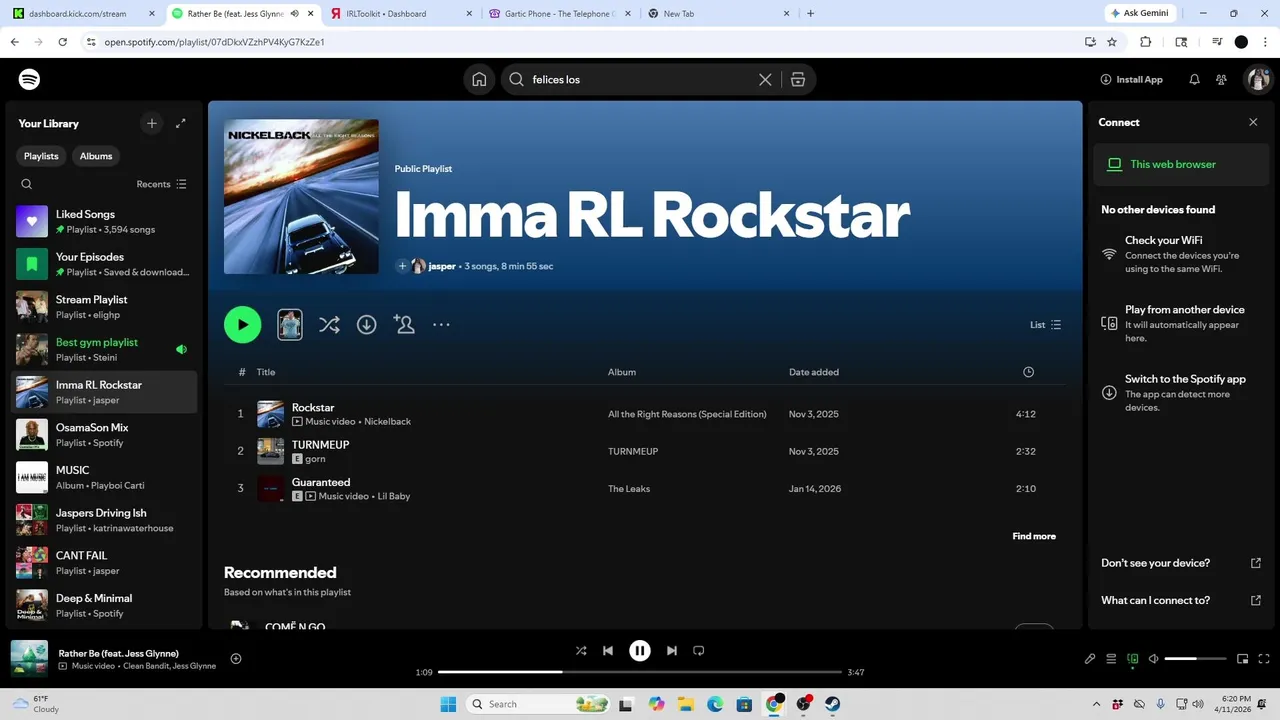Open Jaspers Driving Ish playlist

click(x=104, y=520)
